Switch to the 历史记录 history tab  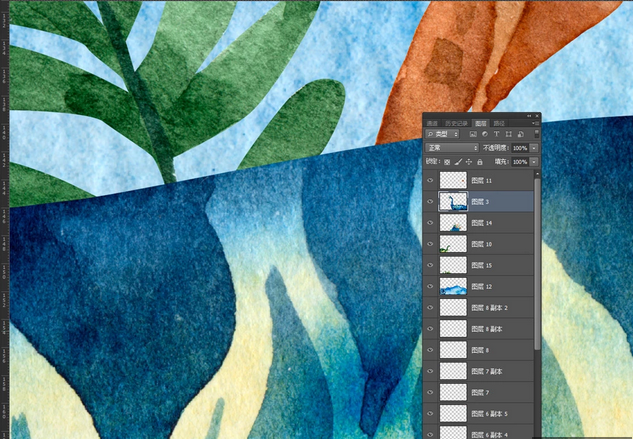point(454,122)
